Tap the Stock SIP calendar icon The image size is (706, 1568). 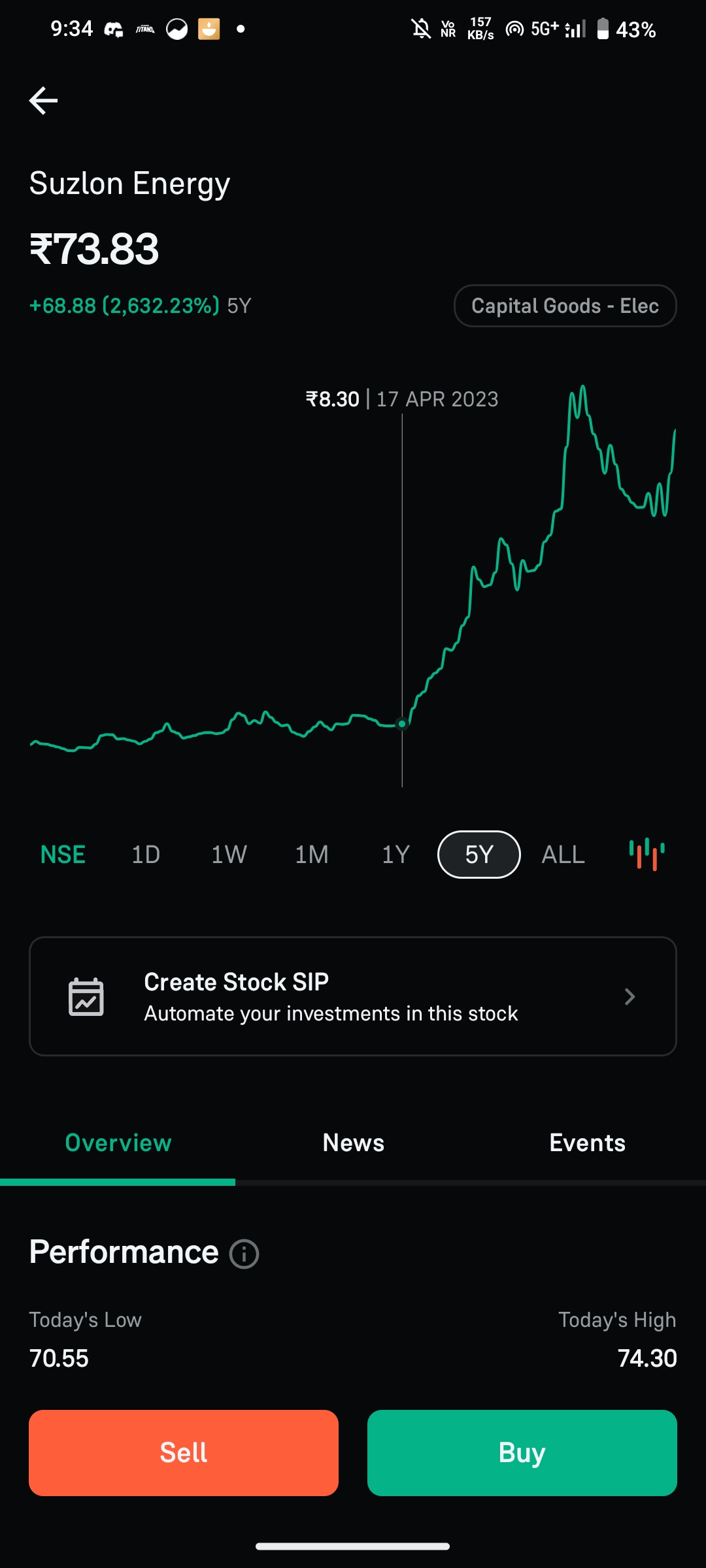86,997
